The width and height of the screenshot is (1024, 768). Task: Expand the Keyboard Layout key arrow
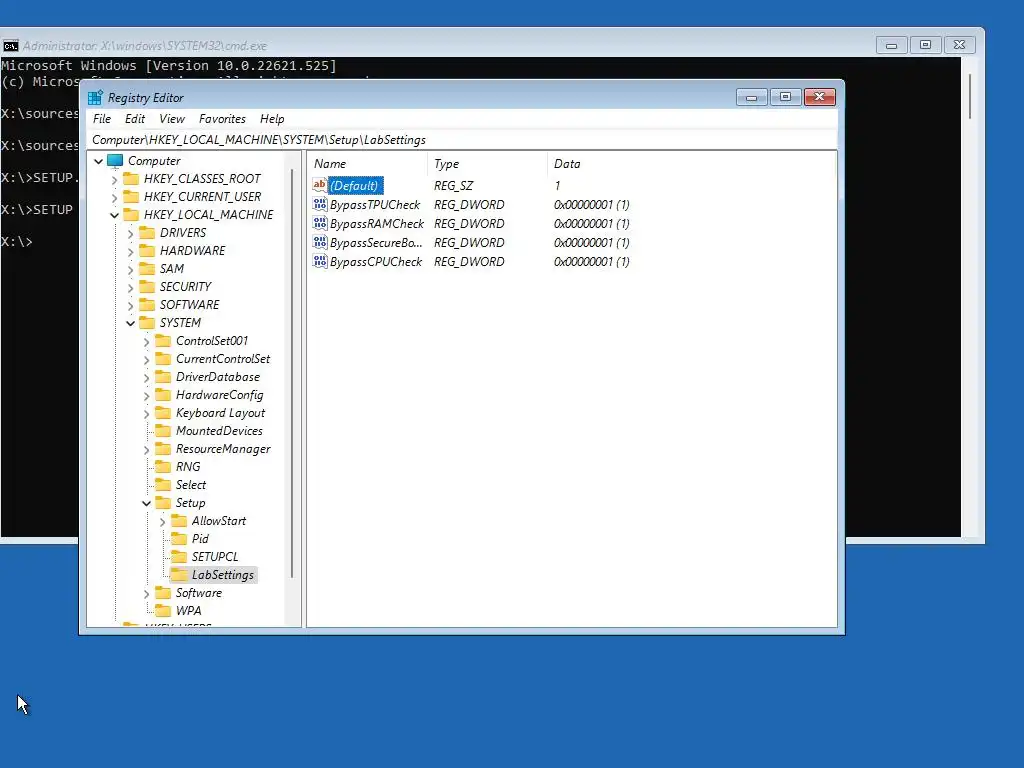pyautogui.click(x=146, y=414)
